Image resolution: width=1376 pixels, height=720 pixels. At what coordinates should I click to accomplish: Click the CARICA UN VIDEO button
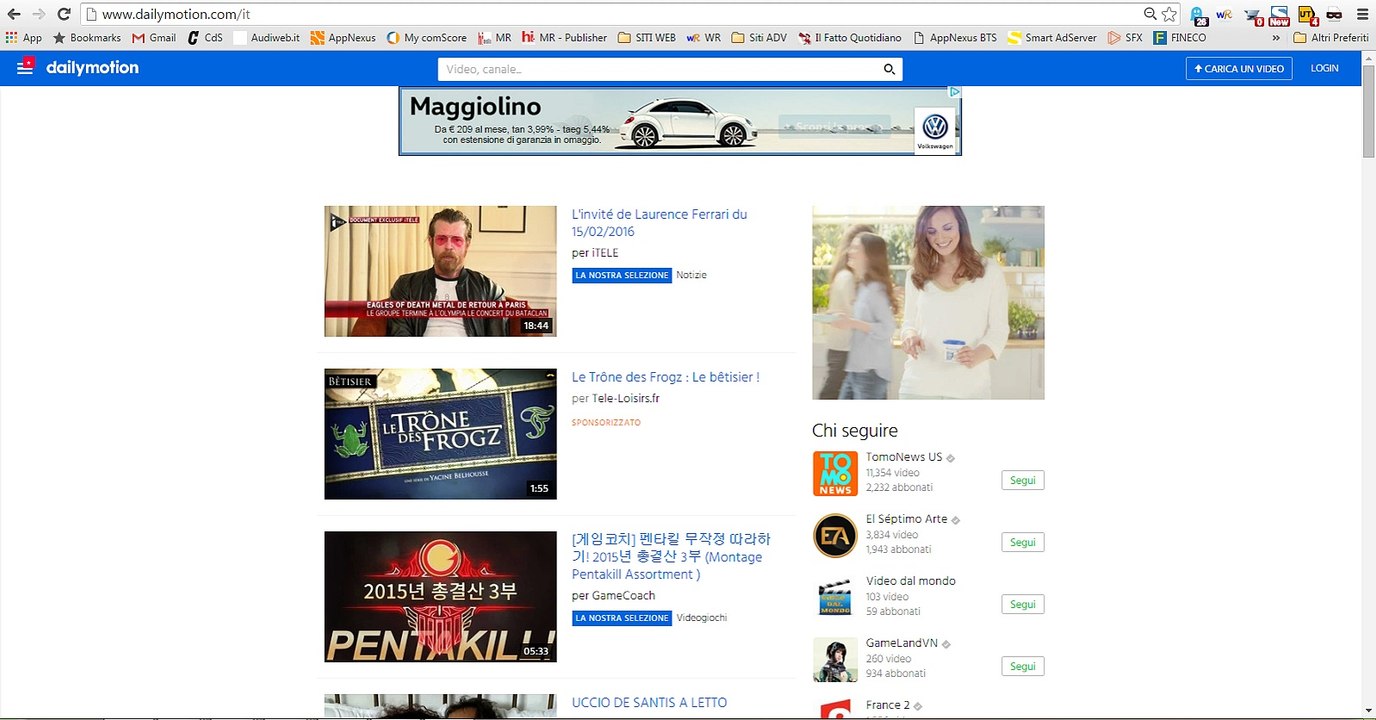tap(1239, 68)
